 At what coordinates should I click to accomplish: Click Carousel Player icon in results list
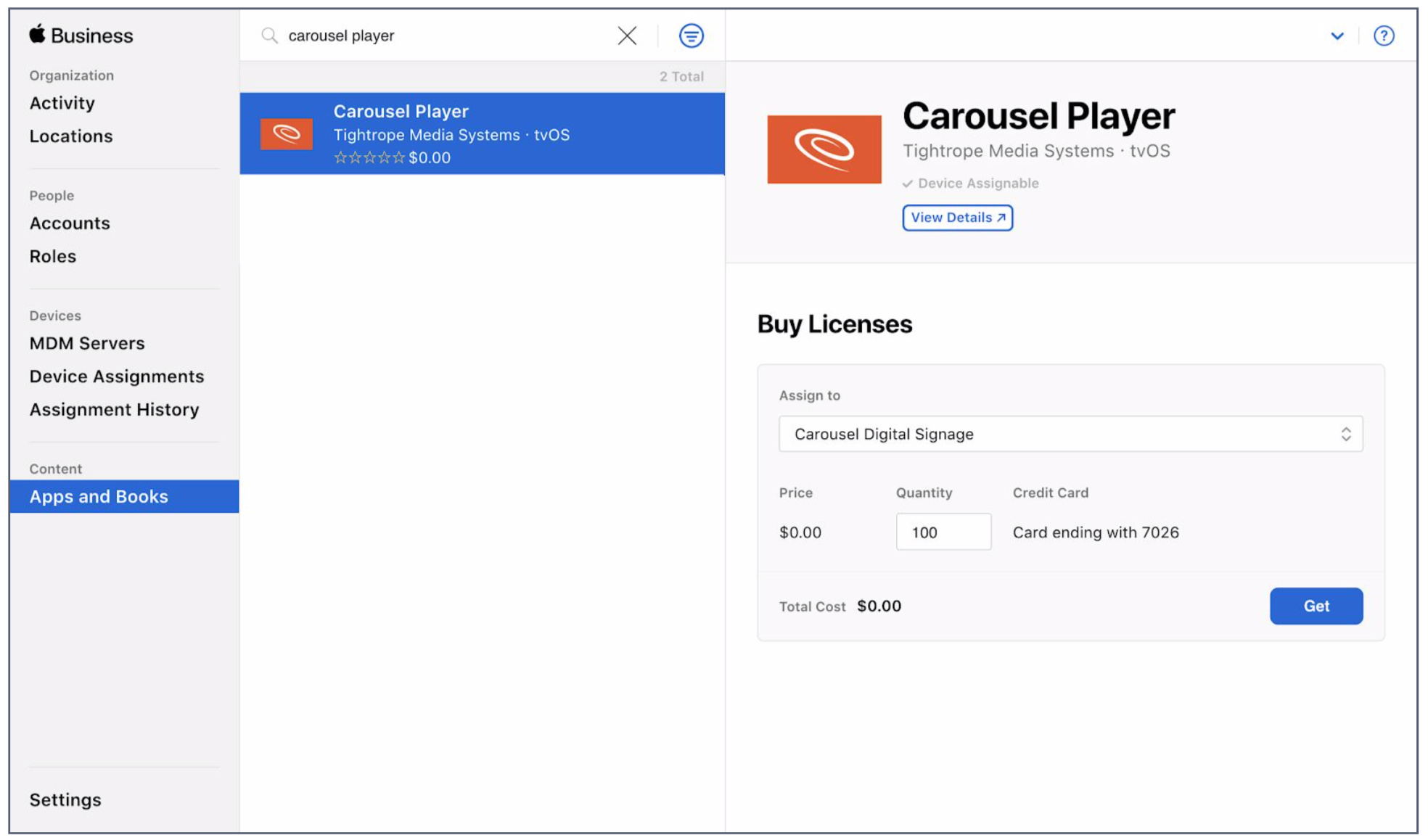(287, 133)
